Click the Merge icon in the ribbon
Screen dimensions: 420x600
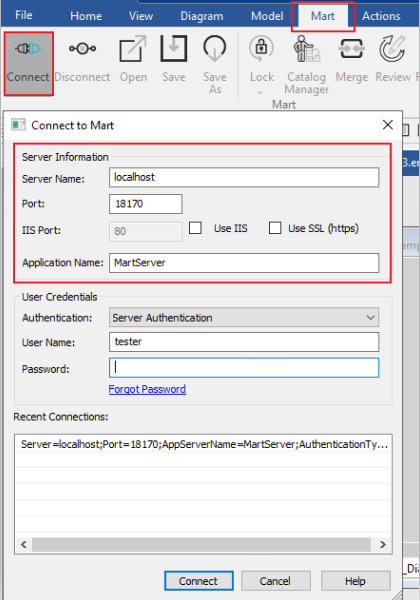pos(351,49)
